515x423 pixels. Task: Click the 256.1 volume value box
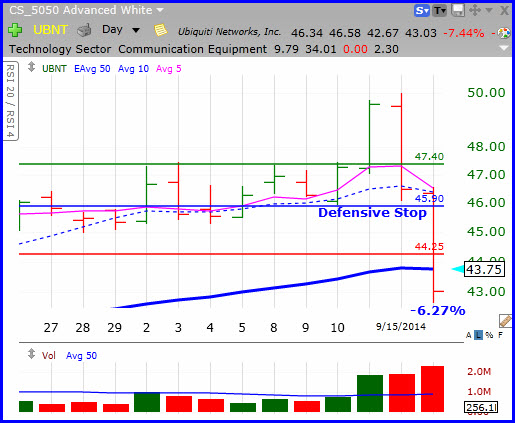point(481,407)
